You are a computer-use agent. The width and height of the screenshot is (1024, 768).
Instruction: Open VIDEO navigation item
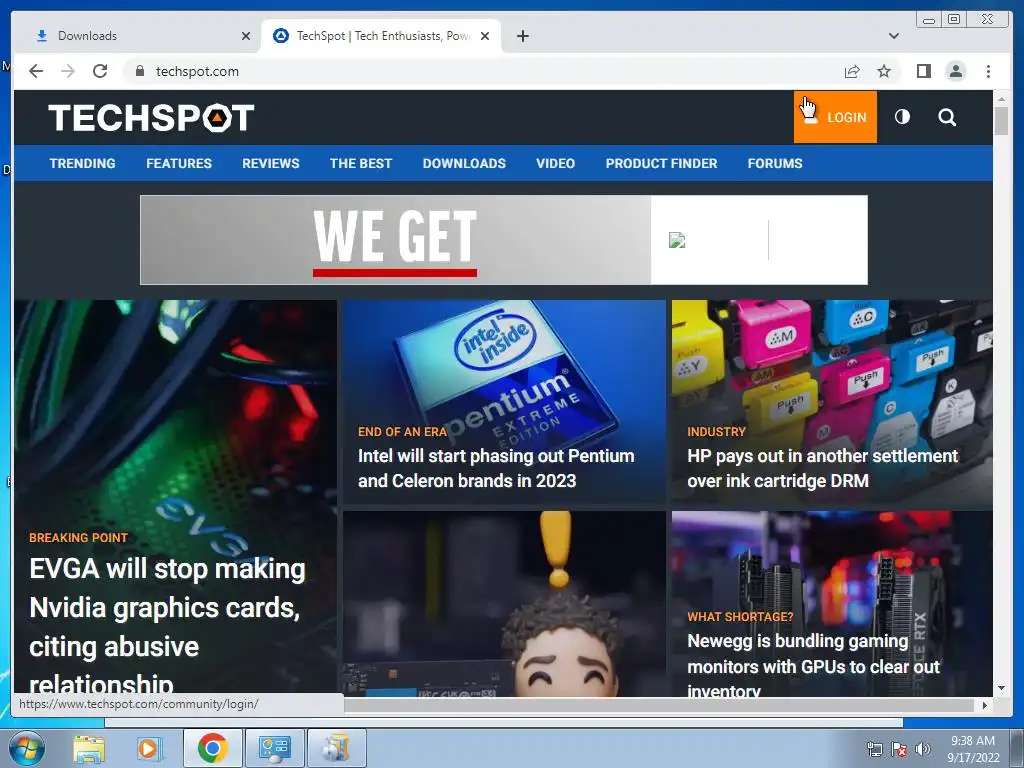point(555,163)
